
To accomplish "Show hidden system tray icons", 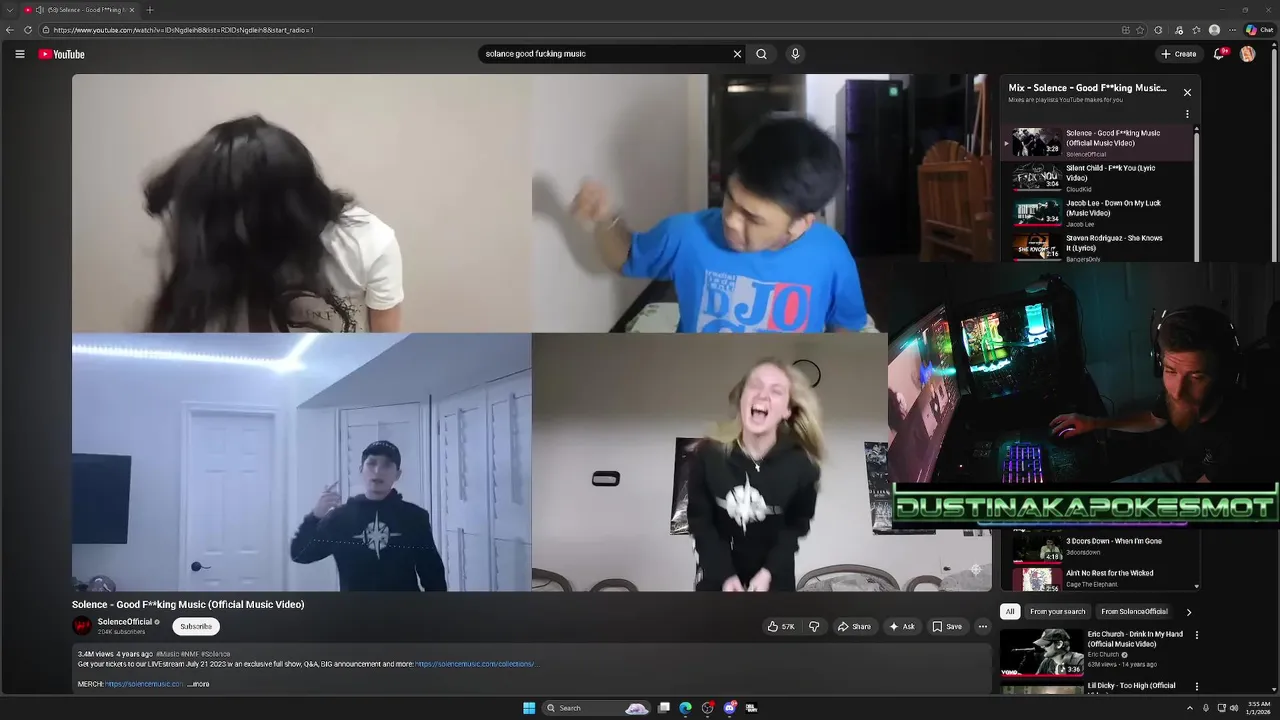I will point(1190,708).
